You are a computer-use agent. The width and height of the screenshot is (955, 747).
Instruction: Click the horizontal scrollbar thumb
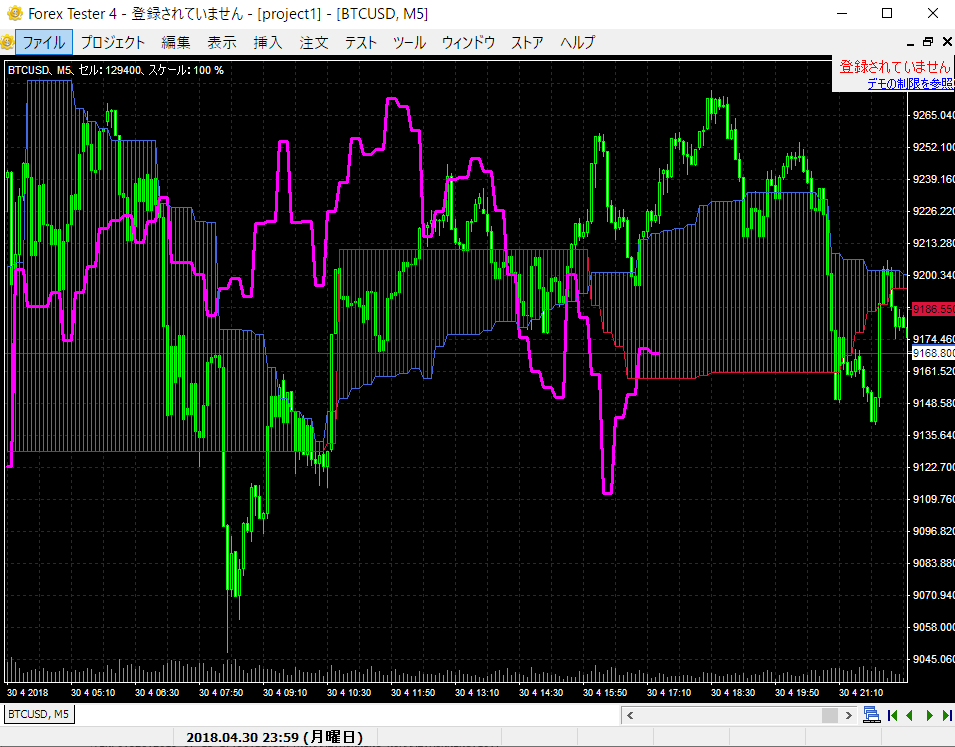coord(830,715)
